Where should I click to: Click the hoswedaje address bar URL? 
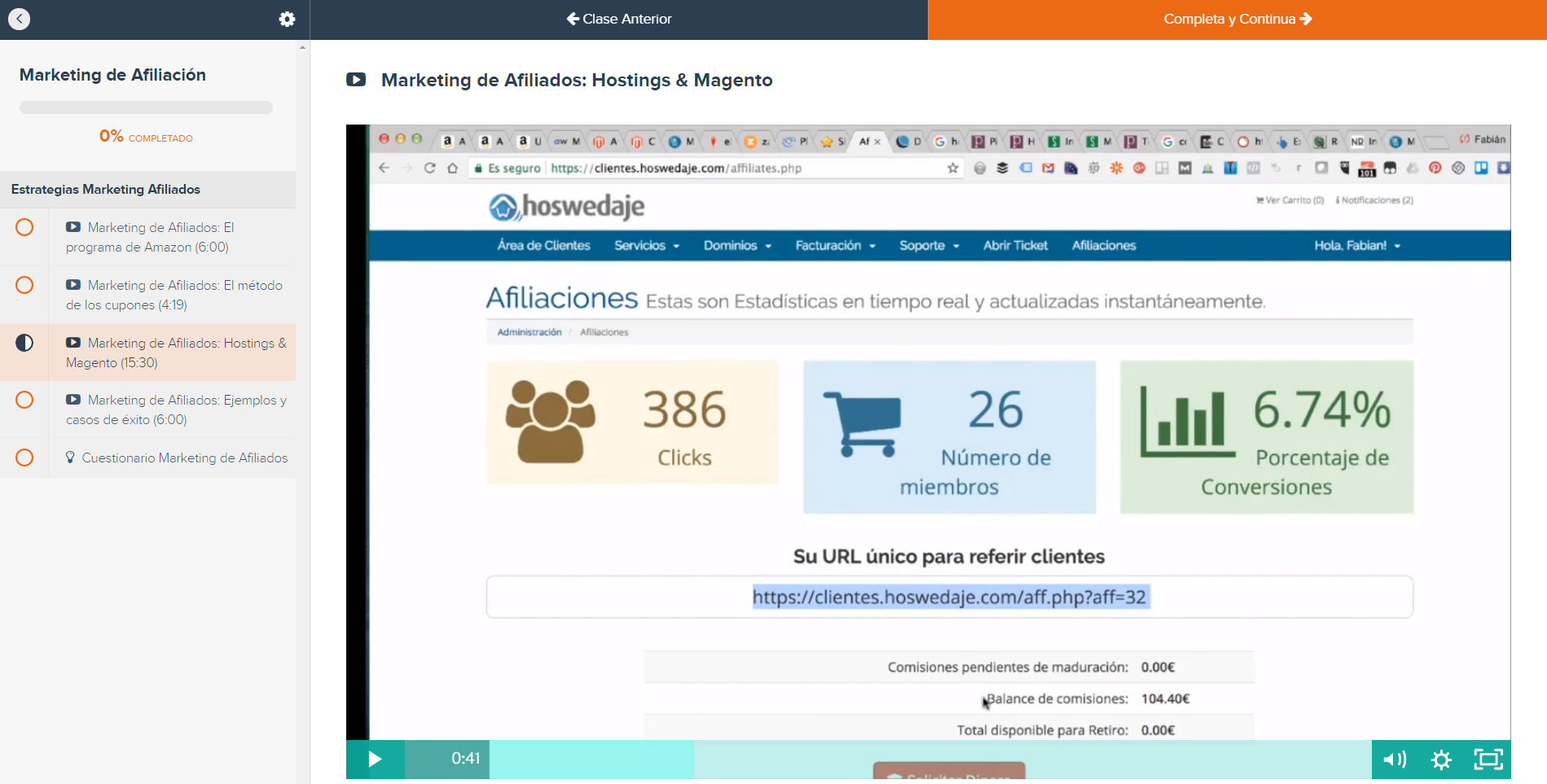[x=676, y=168]
